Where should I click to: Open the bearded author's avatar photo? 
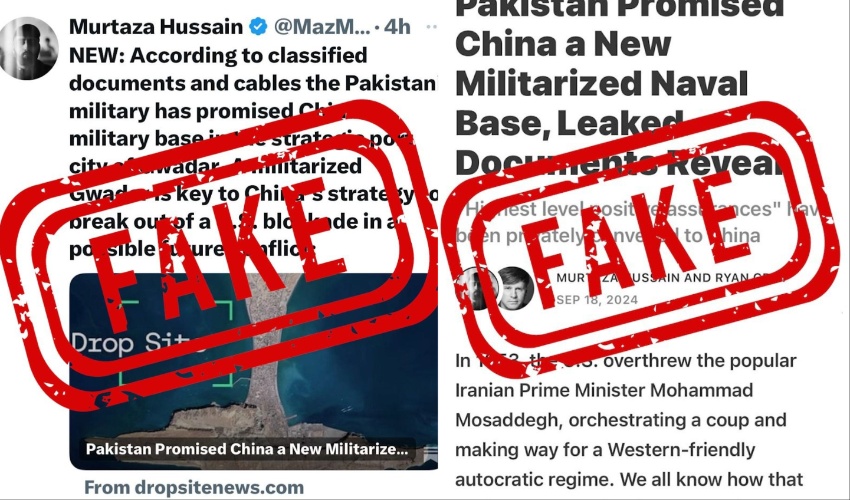pos(477,289)
